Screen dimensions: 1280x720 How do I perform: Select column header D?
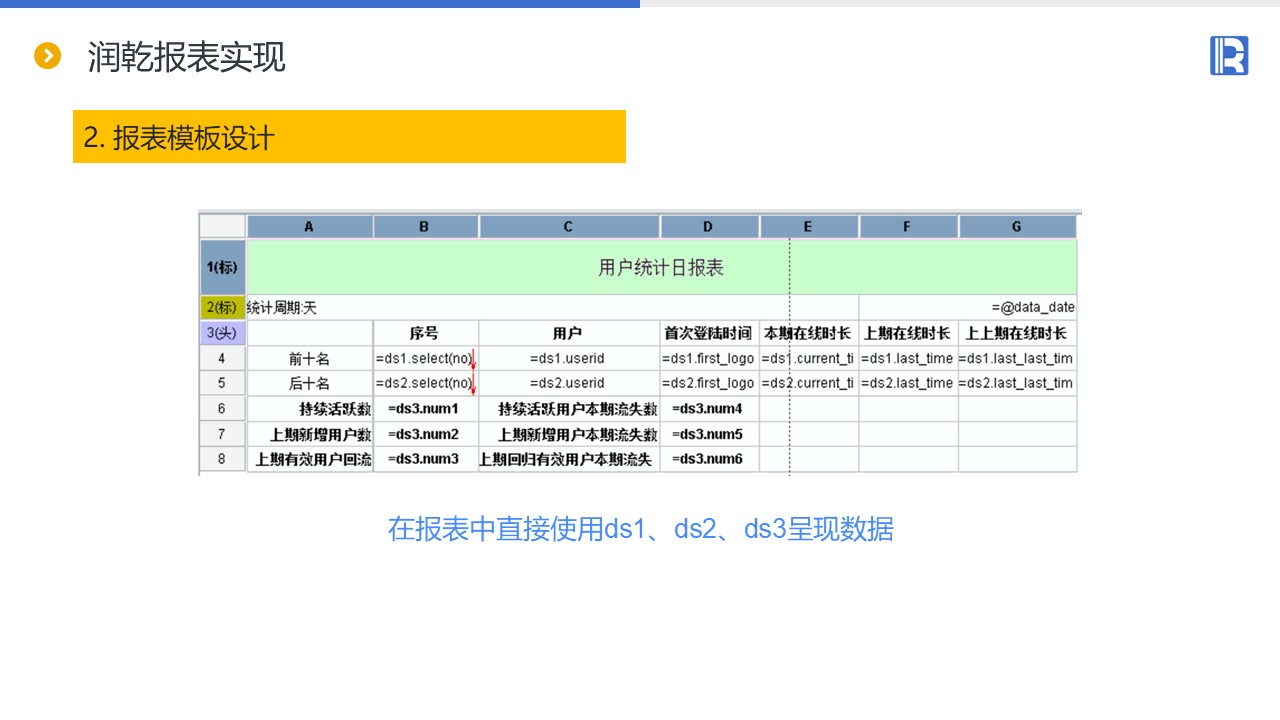[x=710, y=227]
